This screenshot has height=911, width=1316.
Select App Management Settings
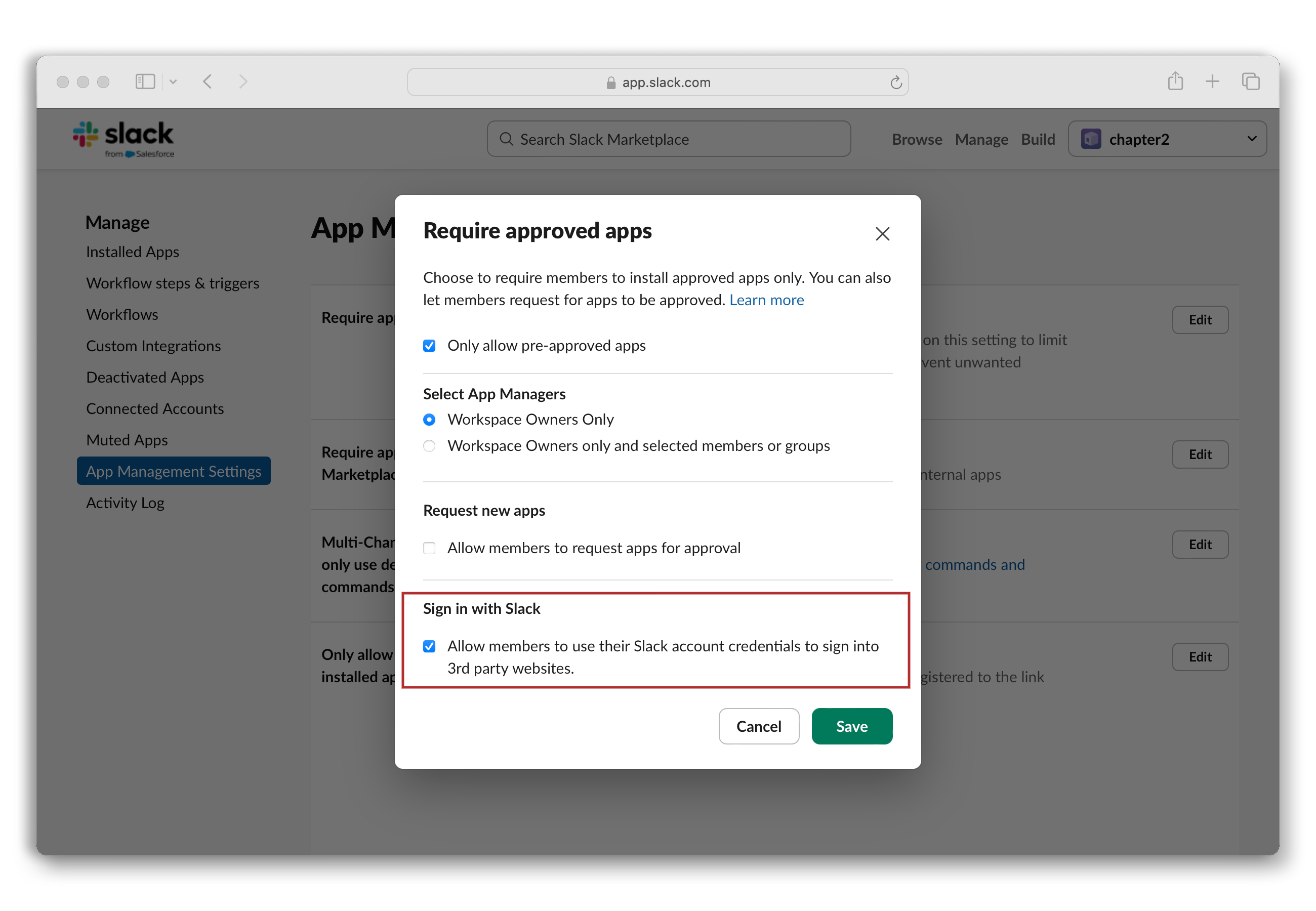[x=174, y=471]
